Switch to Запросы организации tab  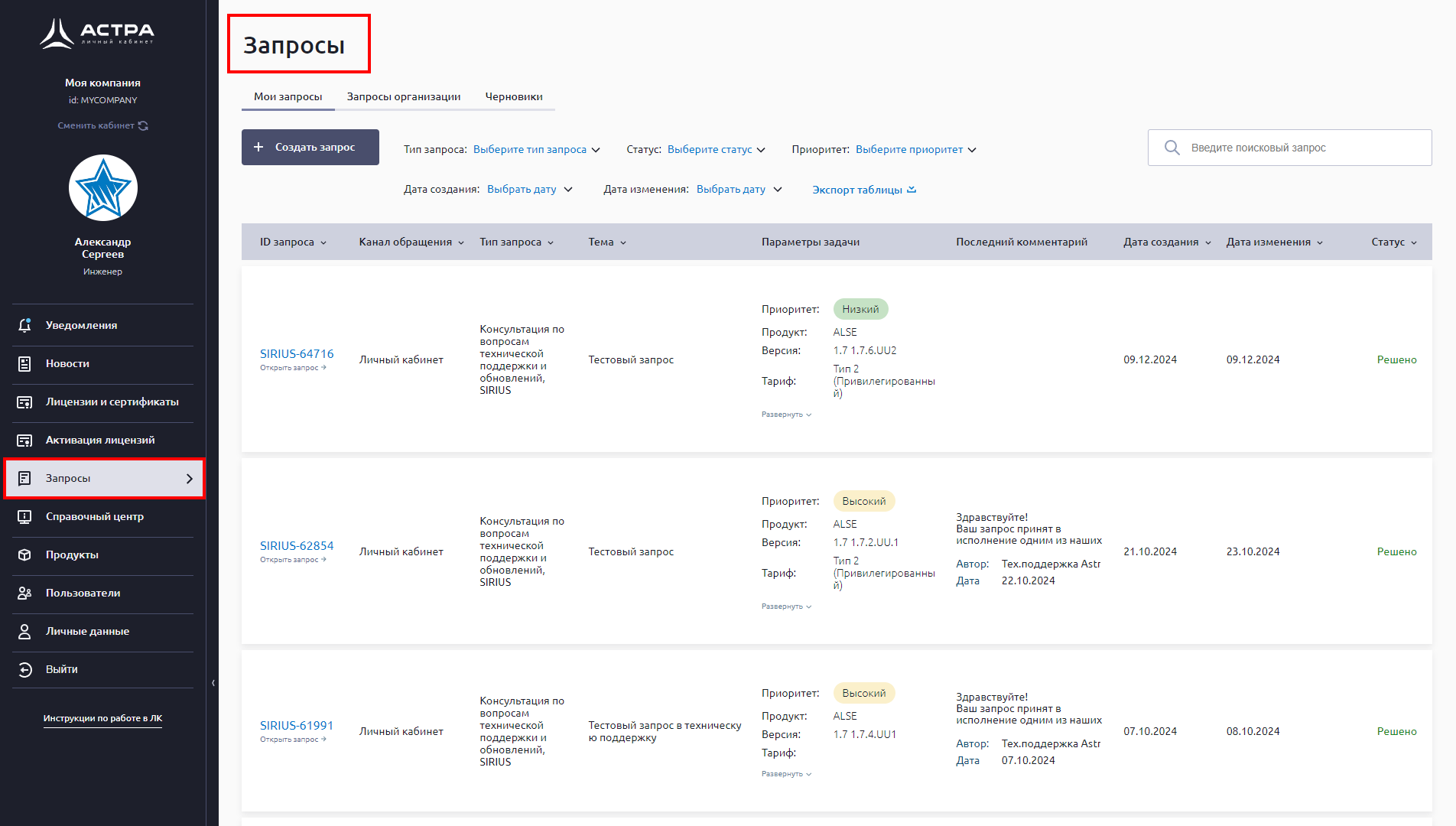(x=403, y=96)
